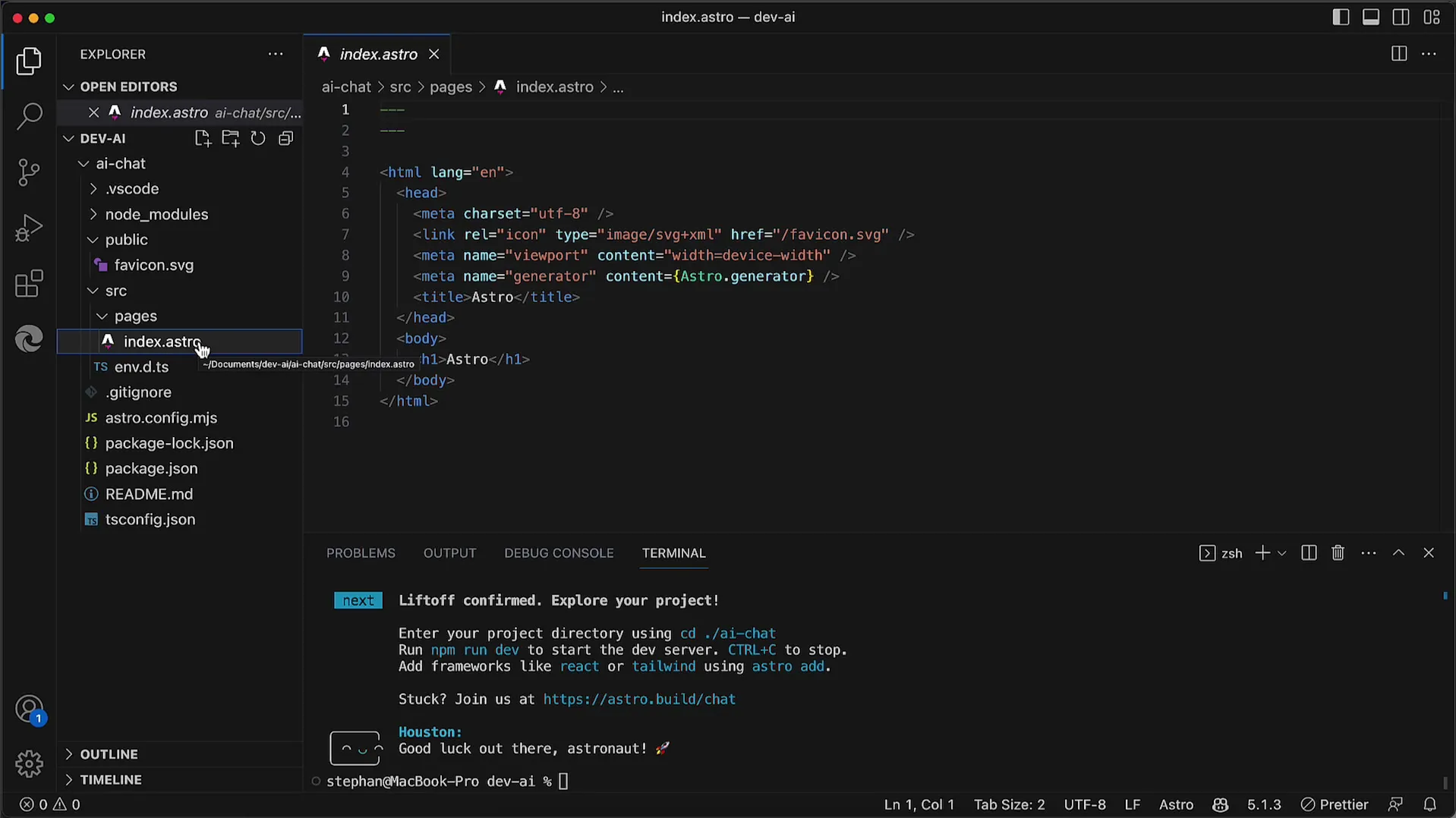This screenshot has height=818, width=1456.
Task: Toggle the bottom panel visibility
Action: point(1371,17)
